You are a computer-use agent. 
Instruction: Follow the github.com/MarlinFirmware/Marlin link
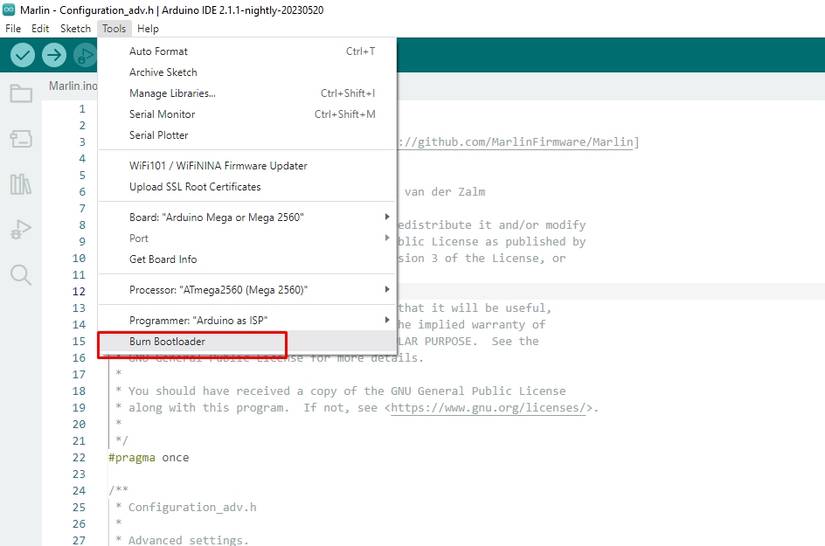coord(518,142)
